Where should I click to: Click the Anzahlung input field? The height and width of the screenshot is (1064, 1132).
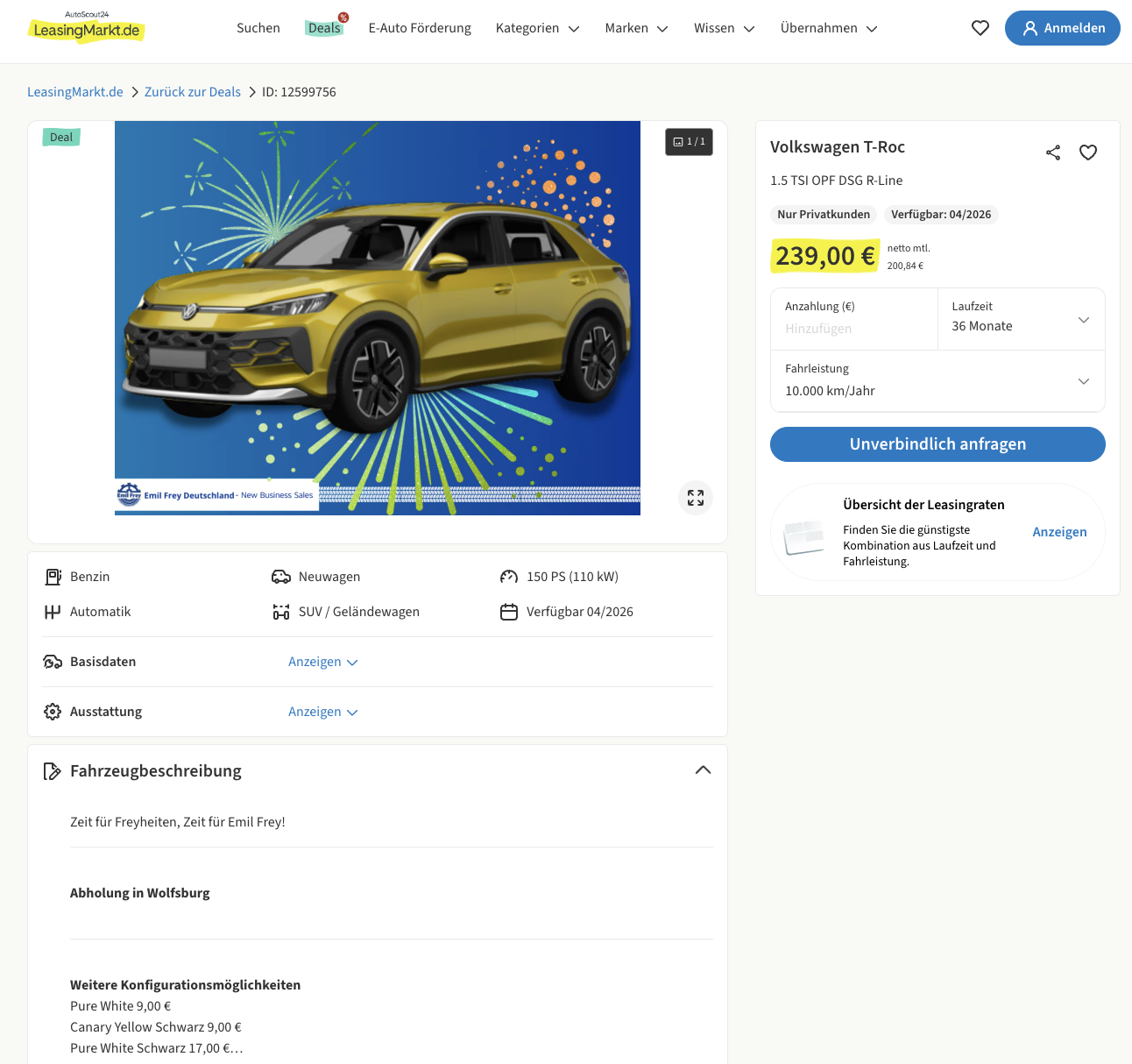[853, 329]
